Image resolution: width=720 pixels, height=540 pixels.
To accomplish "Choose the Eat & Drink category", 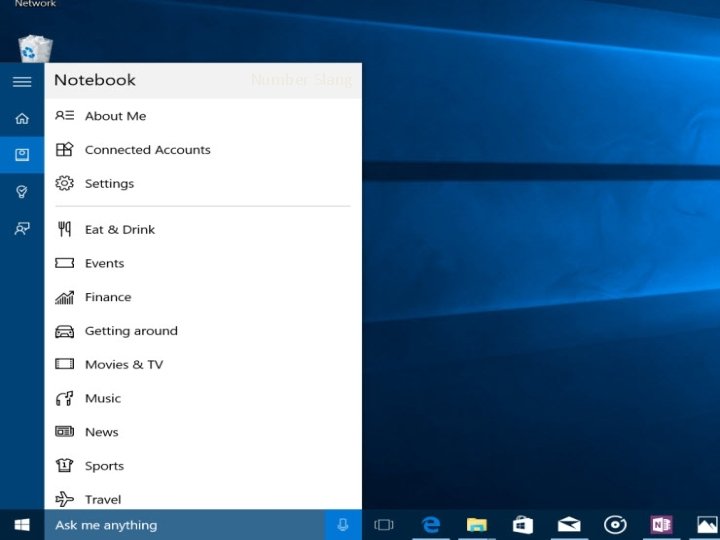I will click(x=119, y=230).
